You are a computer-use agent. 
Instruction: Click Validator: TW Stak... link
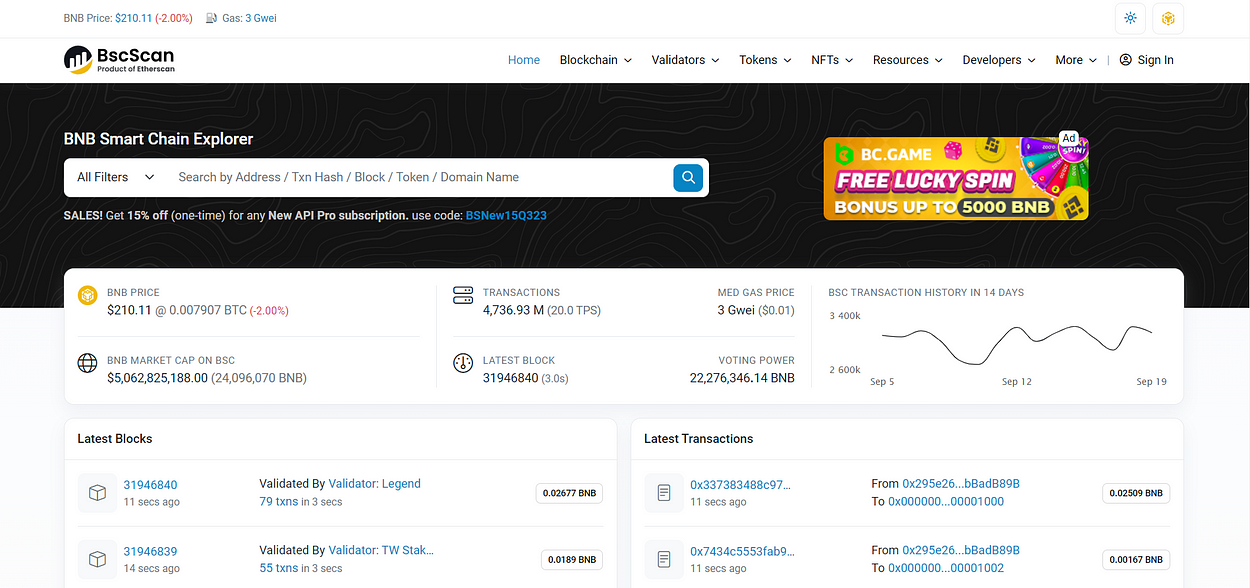(381, 550)
